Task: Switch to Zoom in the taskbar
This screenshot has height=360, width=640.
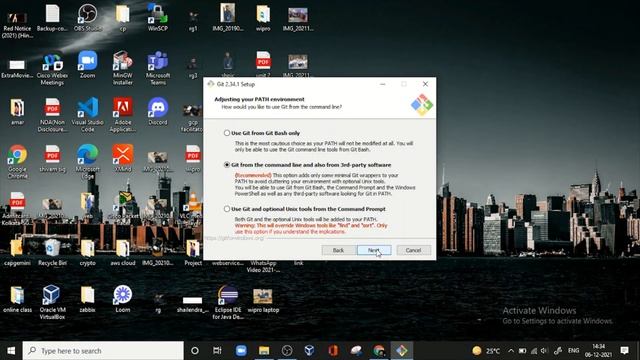Action: point(241,351)
